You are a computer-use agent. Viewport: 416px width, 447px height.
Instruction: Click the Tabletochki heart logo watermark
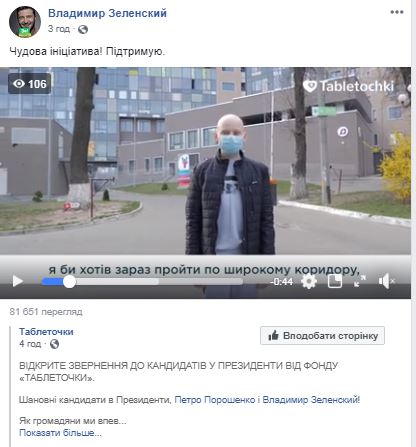tap(348, 86)
